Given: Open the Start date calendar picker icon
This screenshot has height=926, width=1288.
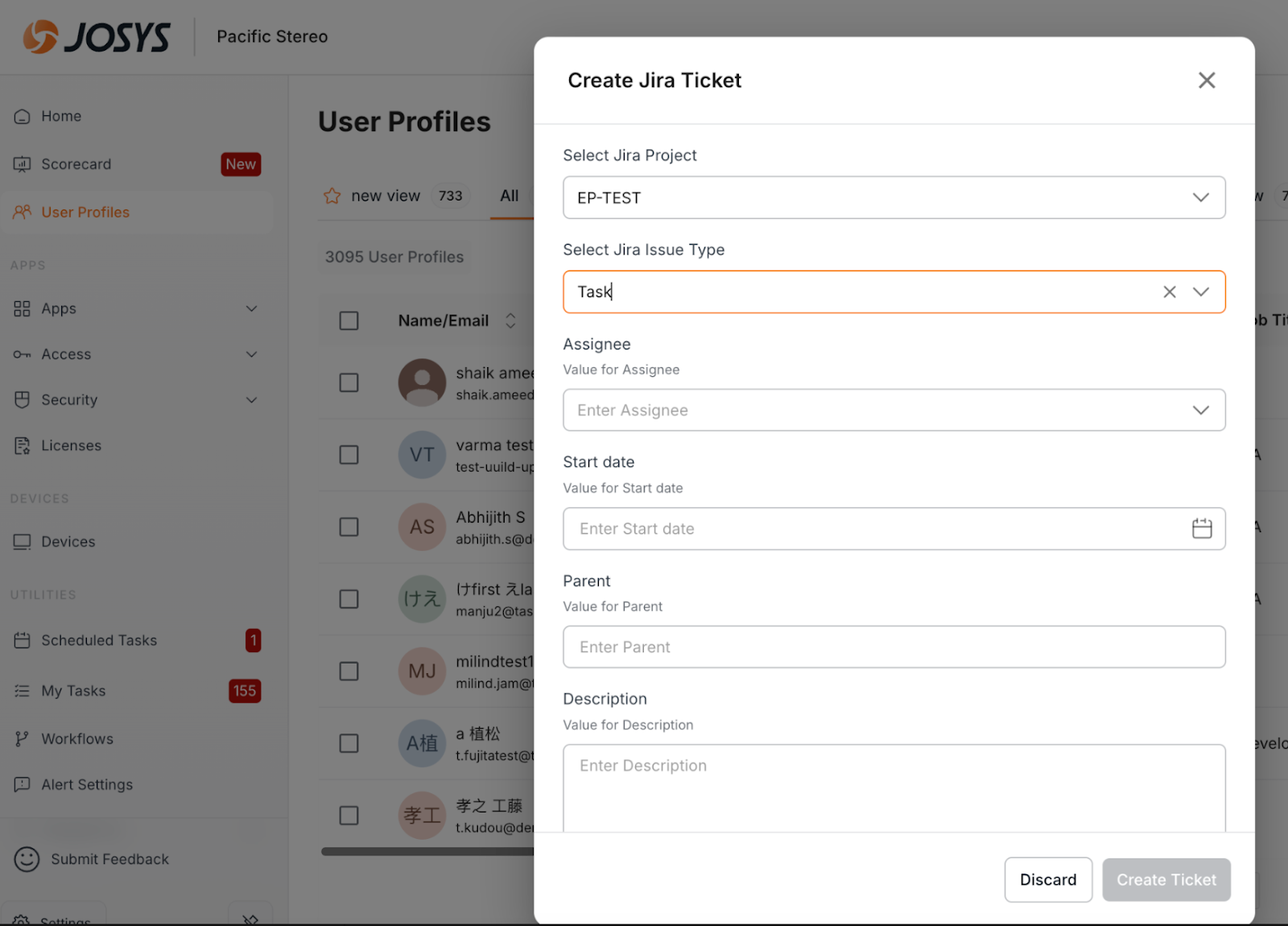Looking at the screenshot, I should (x=1202, y=528).
